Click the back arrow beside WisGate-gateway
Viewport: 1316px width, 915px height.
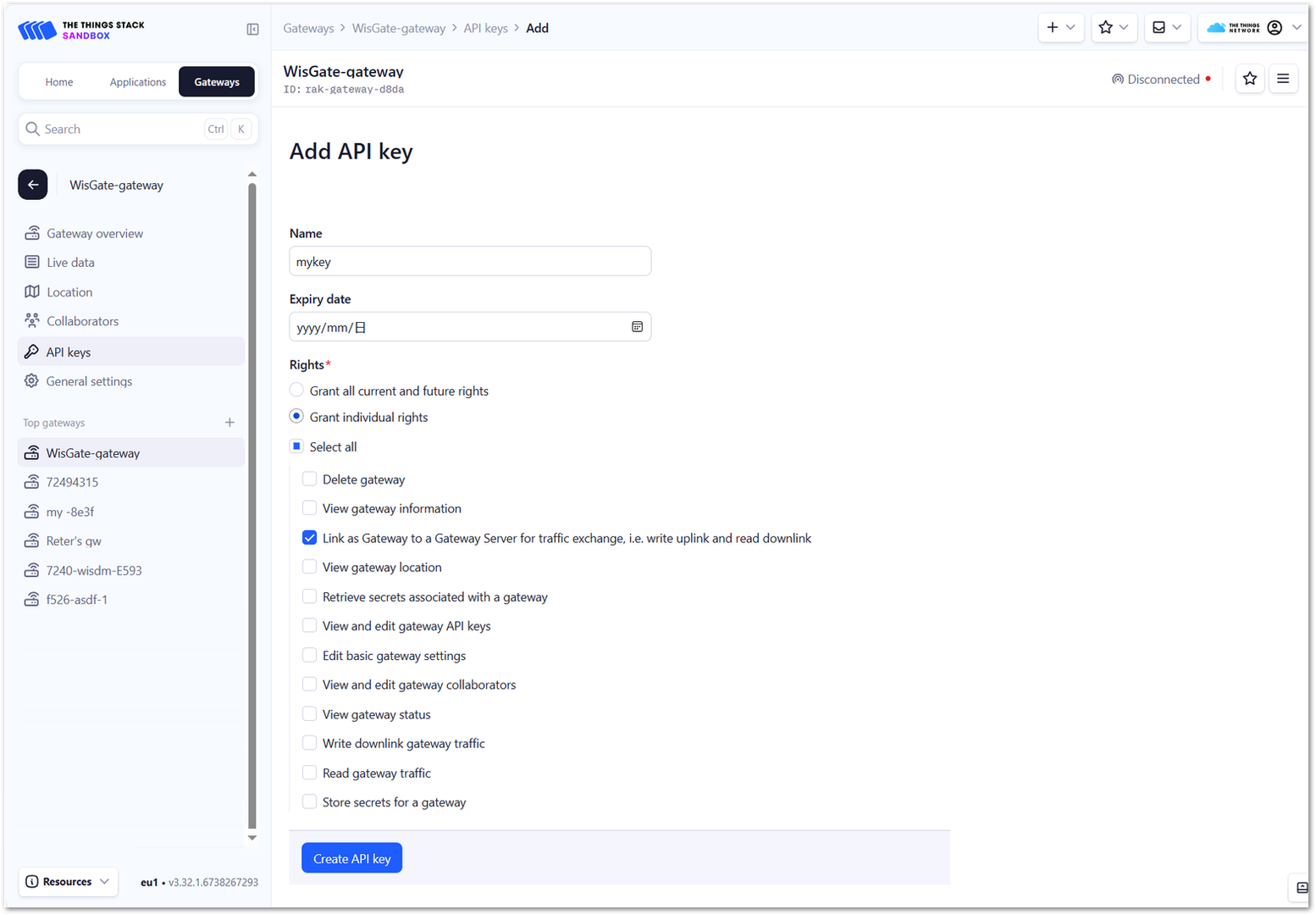pos(33,185)
